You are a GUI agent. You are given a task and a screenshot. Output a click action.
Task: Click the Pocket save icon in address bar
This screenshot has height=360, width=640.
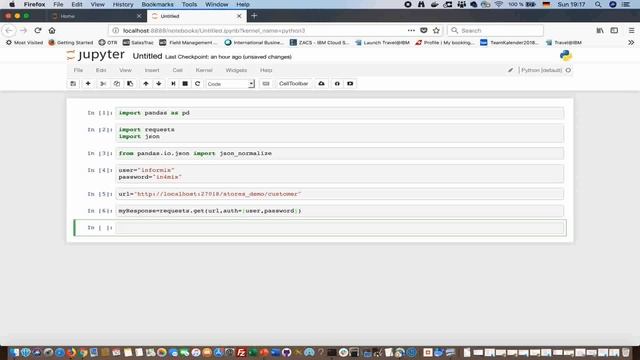(424, 31)
